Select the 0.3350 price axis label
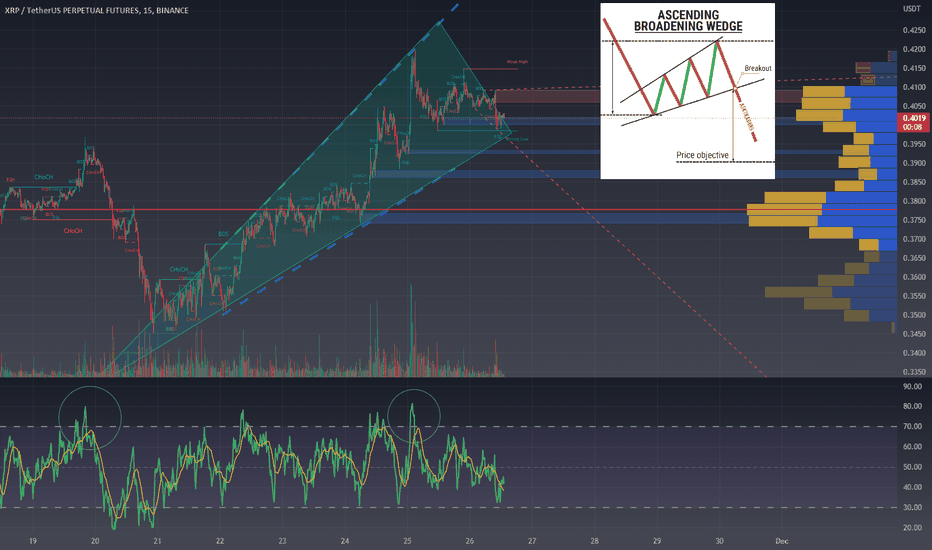Viewport: 932px width, 550px height. tap(914, 372)
